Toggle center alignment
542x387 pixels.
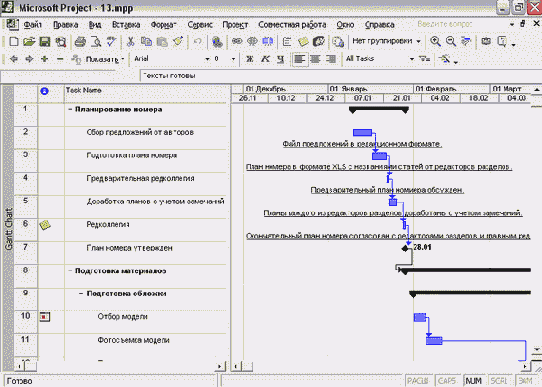pos(315,59)
